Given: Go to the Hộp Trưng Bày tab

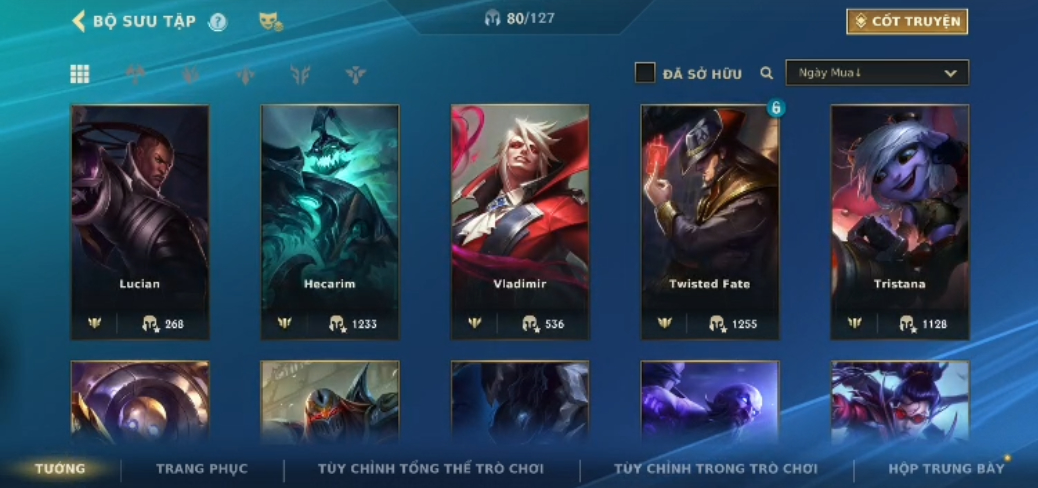Looking at the screenshot, I should pos(947,469).
